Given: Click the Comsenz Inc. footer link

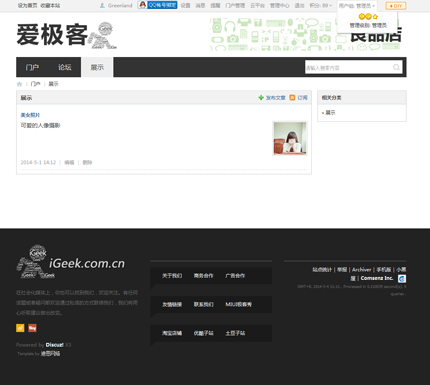Looking at the screenshot, I should click(377, 278).
